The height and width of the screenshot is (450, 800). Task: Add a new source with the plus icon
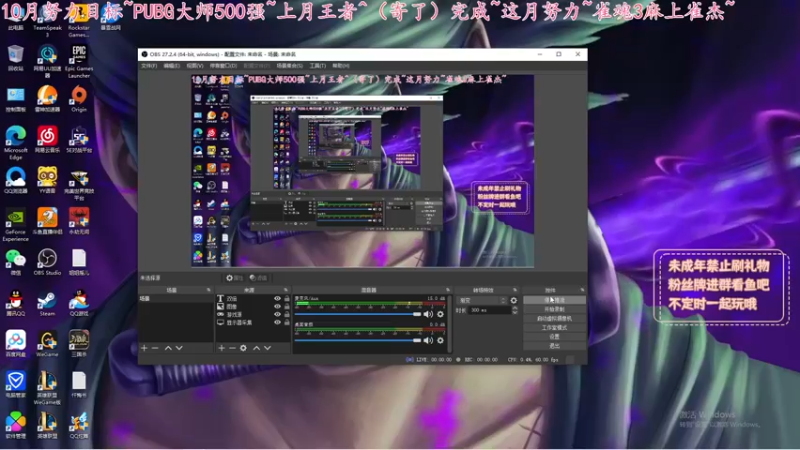[221, 348]
